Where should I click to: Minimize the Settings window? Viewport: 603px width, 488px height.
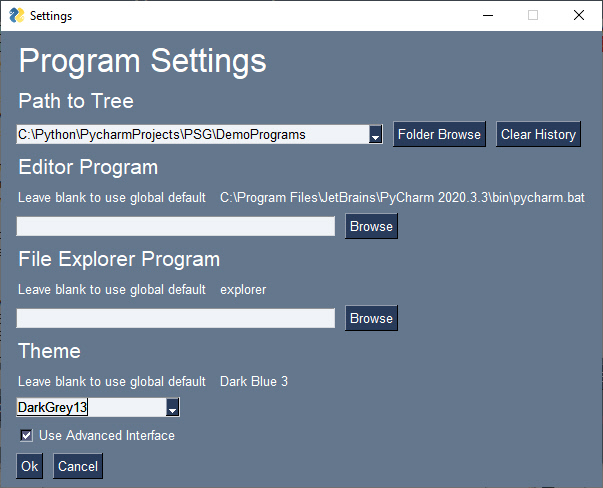(487, 15)
